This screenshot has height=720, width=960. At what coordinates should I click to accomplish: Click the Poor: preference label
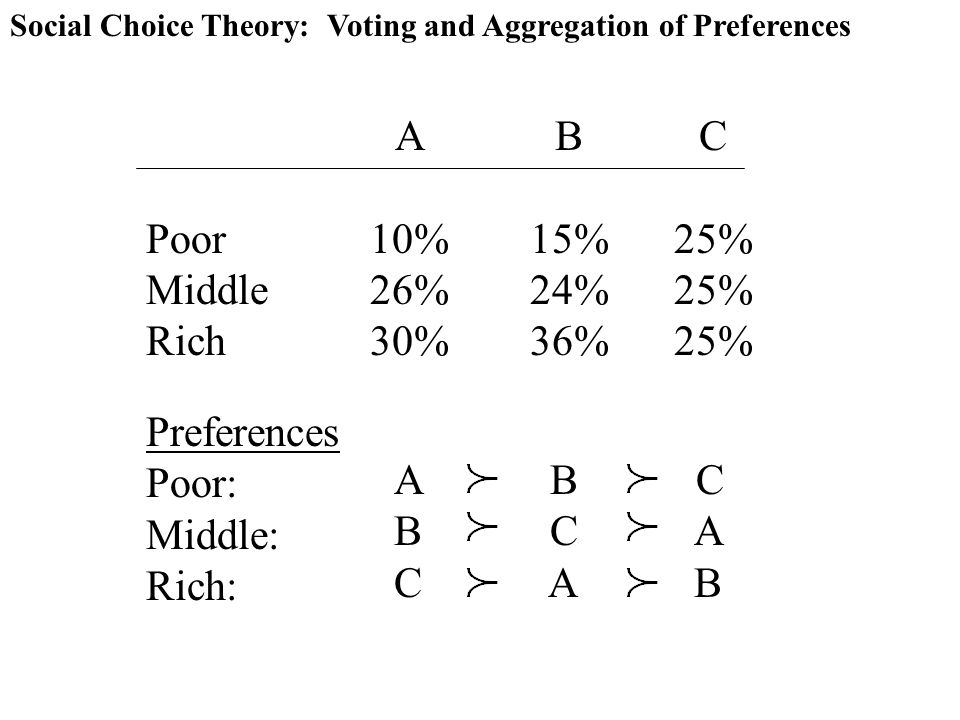pos(191,484)
